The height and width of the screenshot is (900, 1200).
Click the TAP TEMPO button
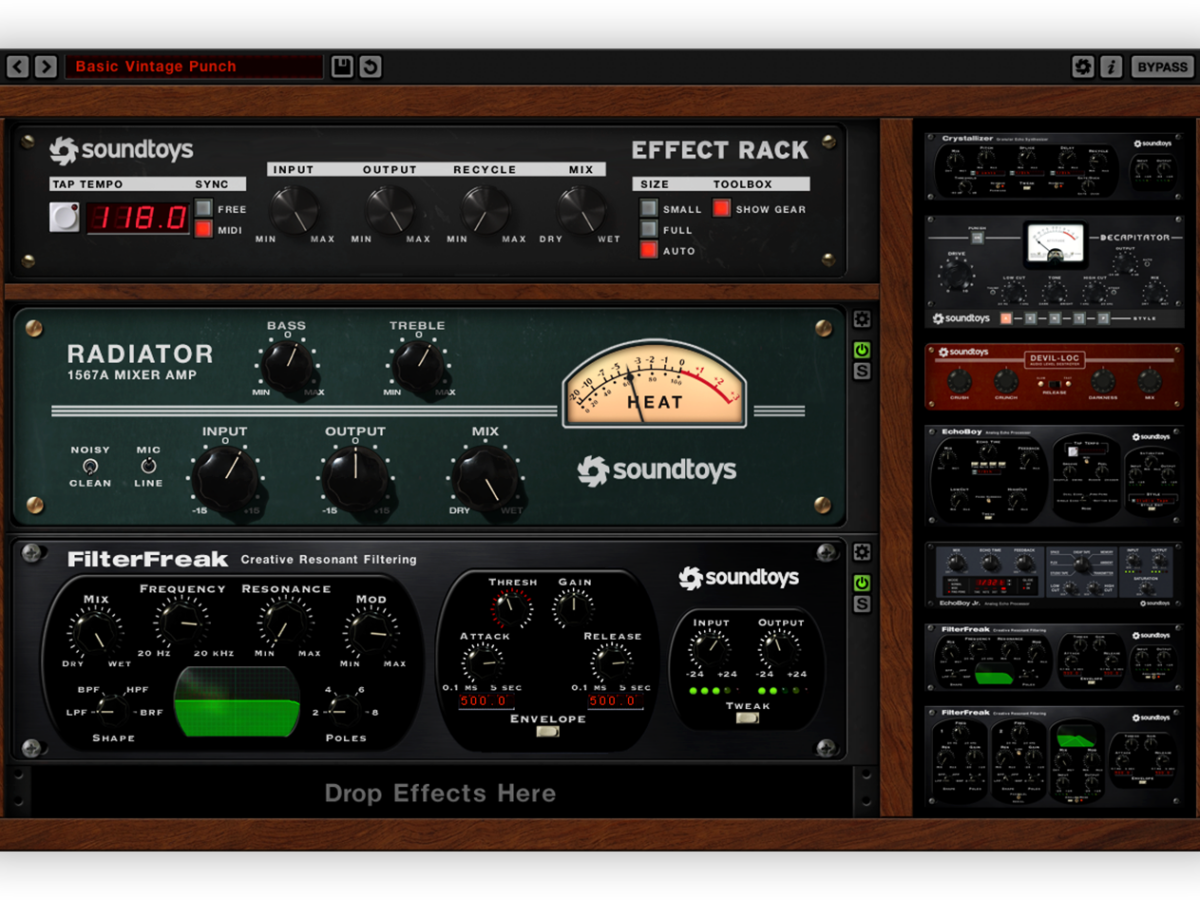tap(65, 217)
